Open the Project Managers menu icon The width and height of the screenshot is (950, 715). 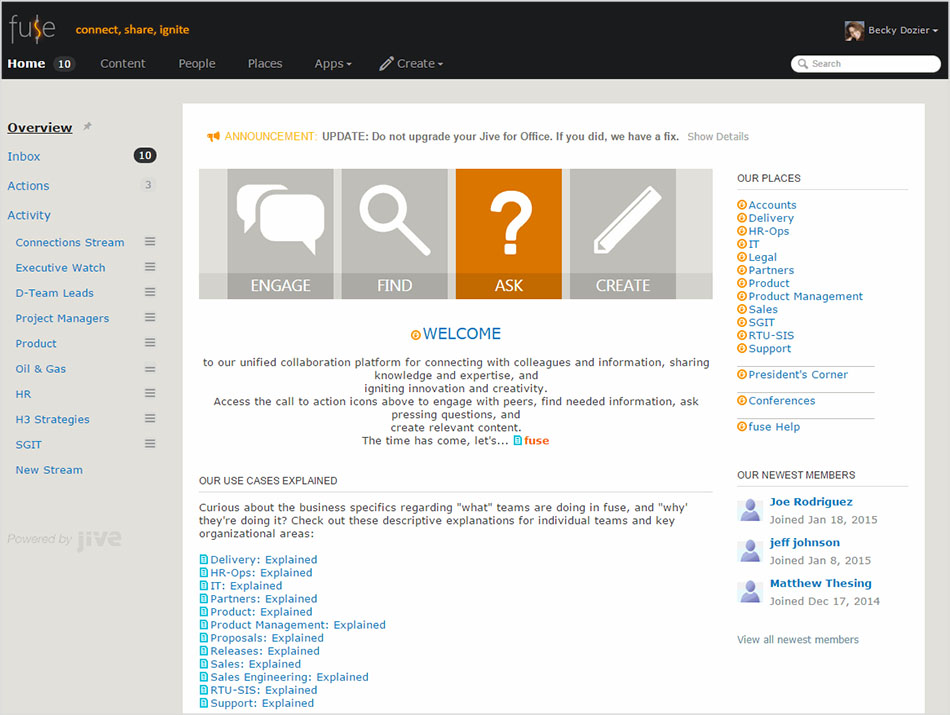[x=150, y=318]
